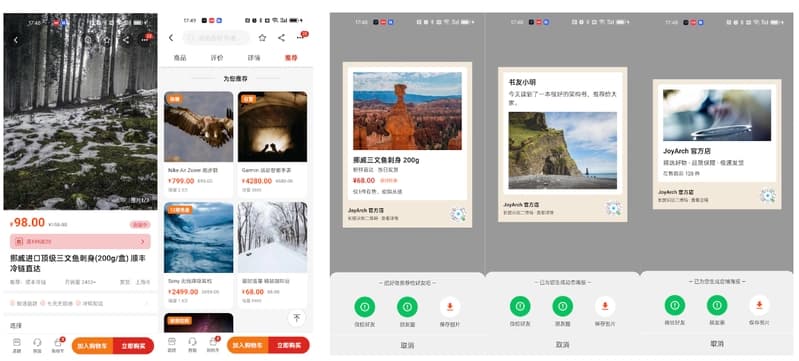The image size is (799, 361).
Task: Tap the 为您推荐 section heading
Action: click(235, 79)
